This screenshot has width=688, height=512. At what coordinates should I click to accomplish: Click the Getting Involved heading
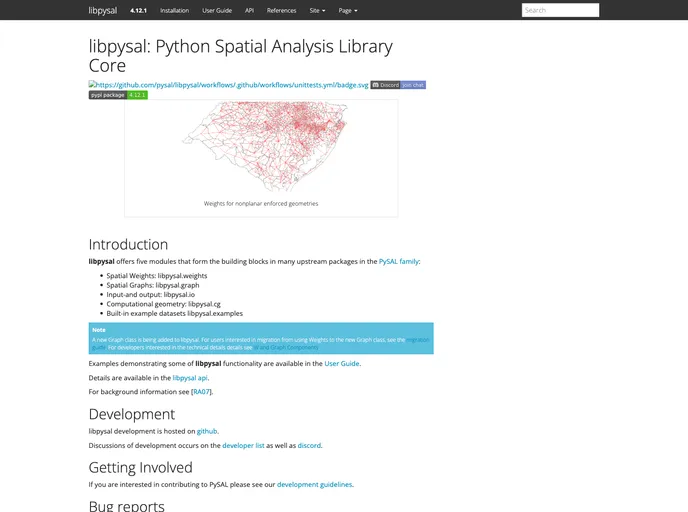click(140, 468)
